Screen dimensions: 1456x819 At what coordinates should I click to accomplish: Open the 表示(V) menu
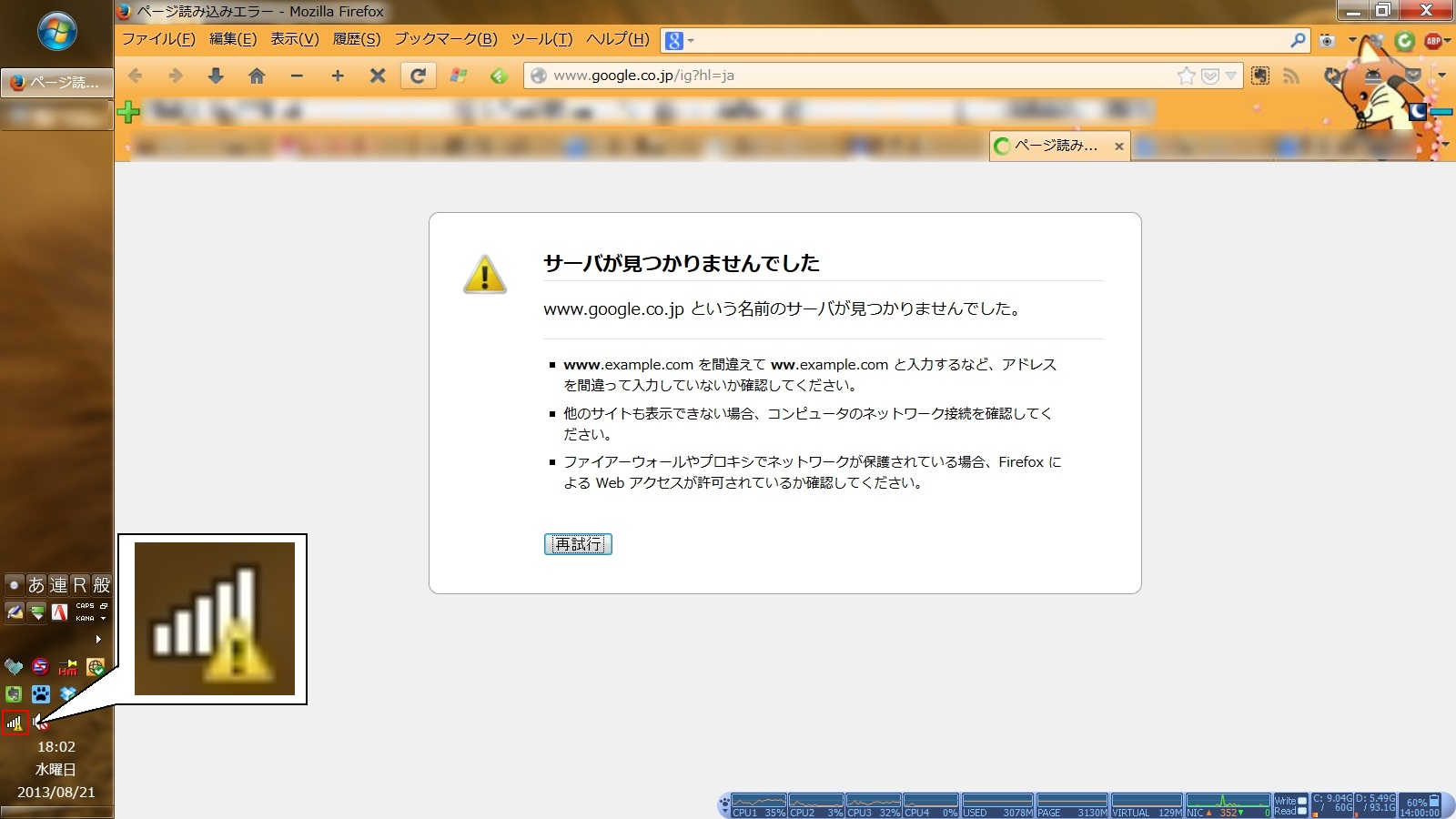295,39
